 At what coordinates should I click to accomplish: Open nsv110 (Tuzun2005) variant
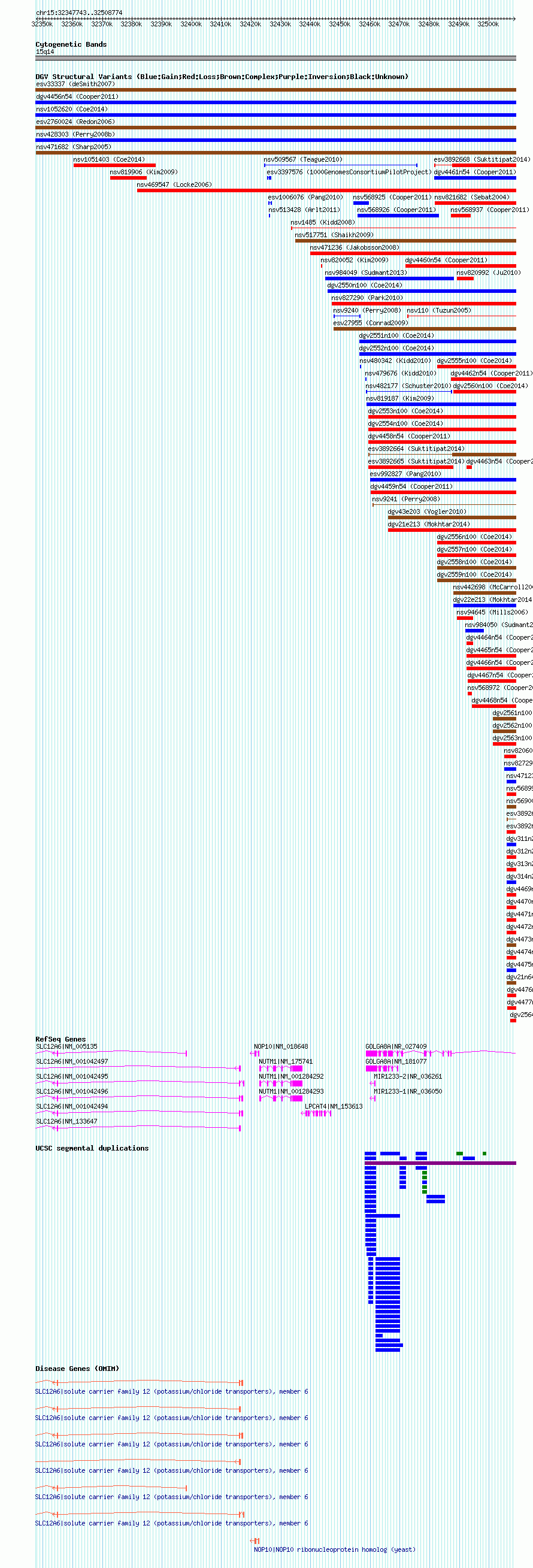pos(461,316)
